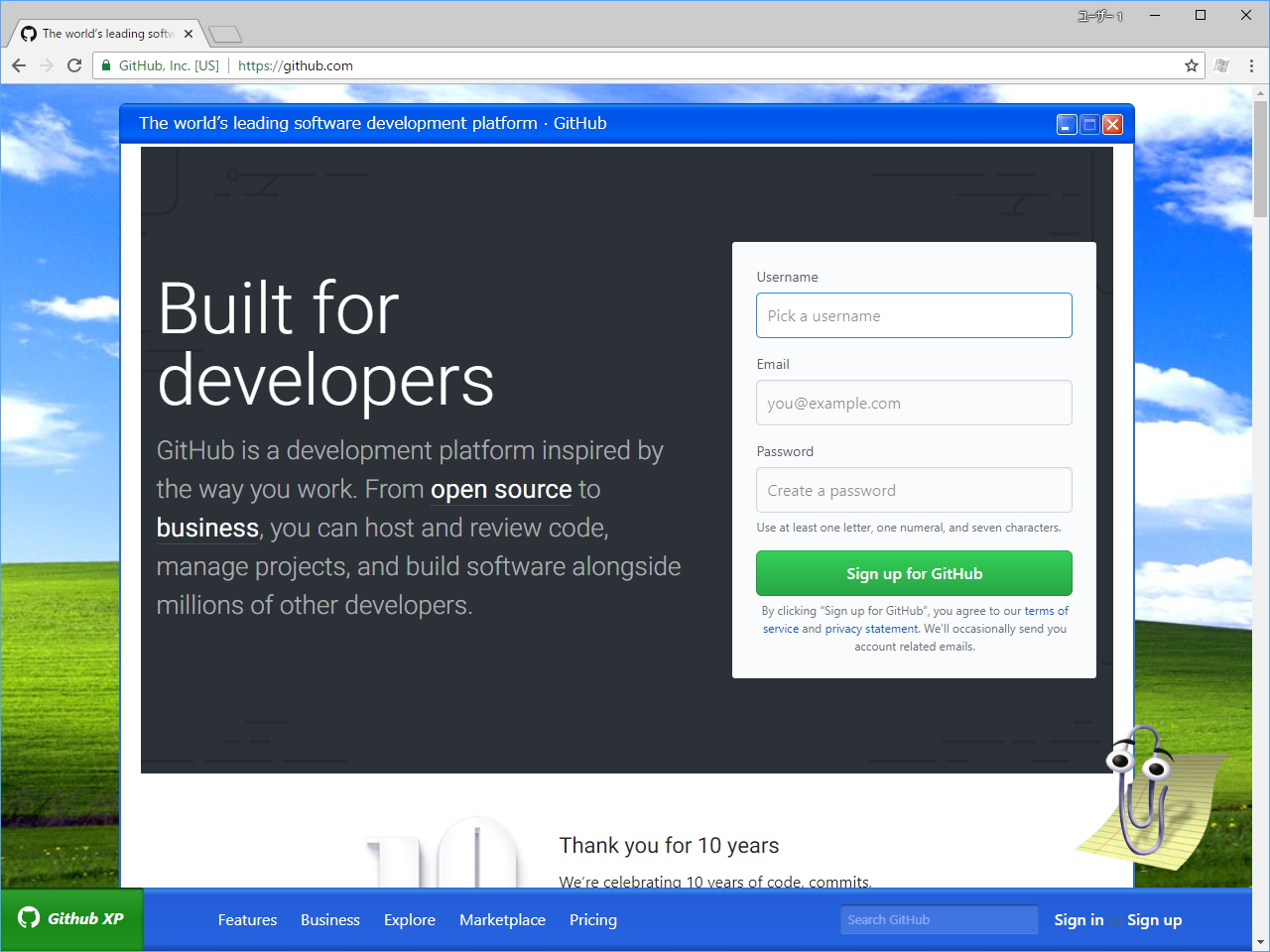This screenshot has width=1270, height=952.
Task: Open Pricing in the bottom navigation
Action: pyautogui.click(x=593, y=920)
